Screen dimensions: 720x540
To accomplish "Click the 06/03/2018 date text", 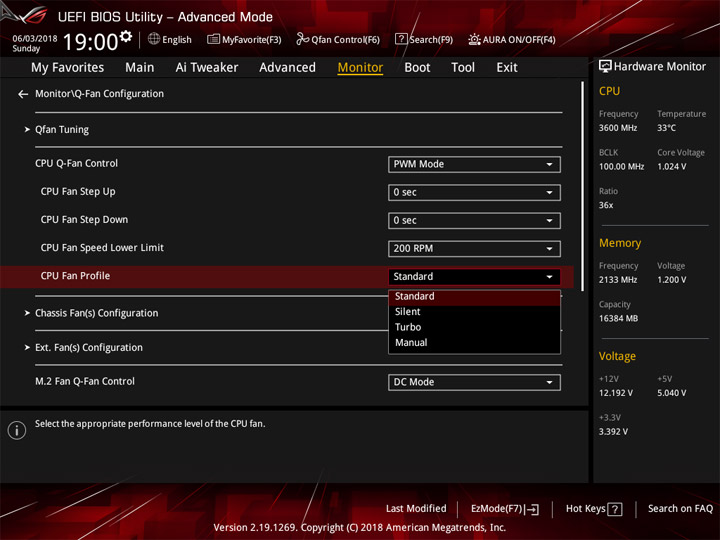I will point(35,39).
